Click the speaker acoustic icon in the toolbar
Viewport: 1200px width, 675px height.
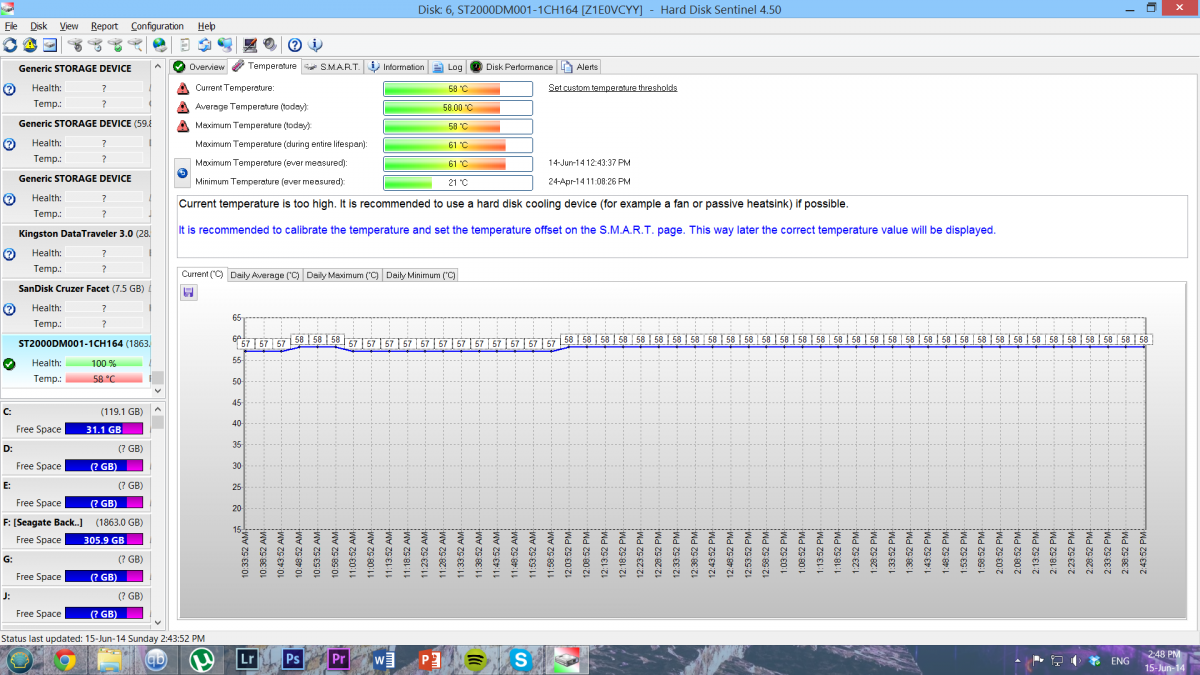[x=269, y=45]
